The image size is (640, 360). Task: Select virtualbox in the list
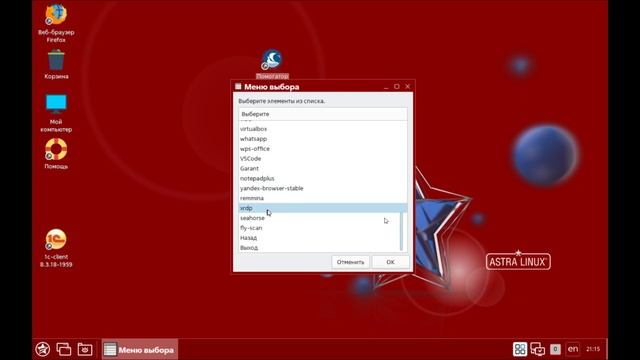[322, 129]
